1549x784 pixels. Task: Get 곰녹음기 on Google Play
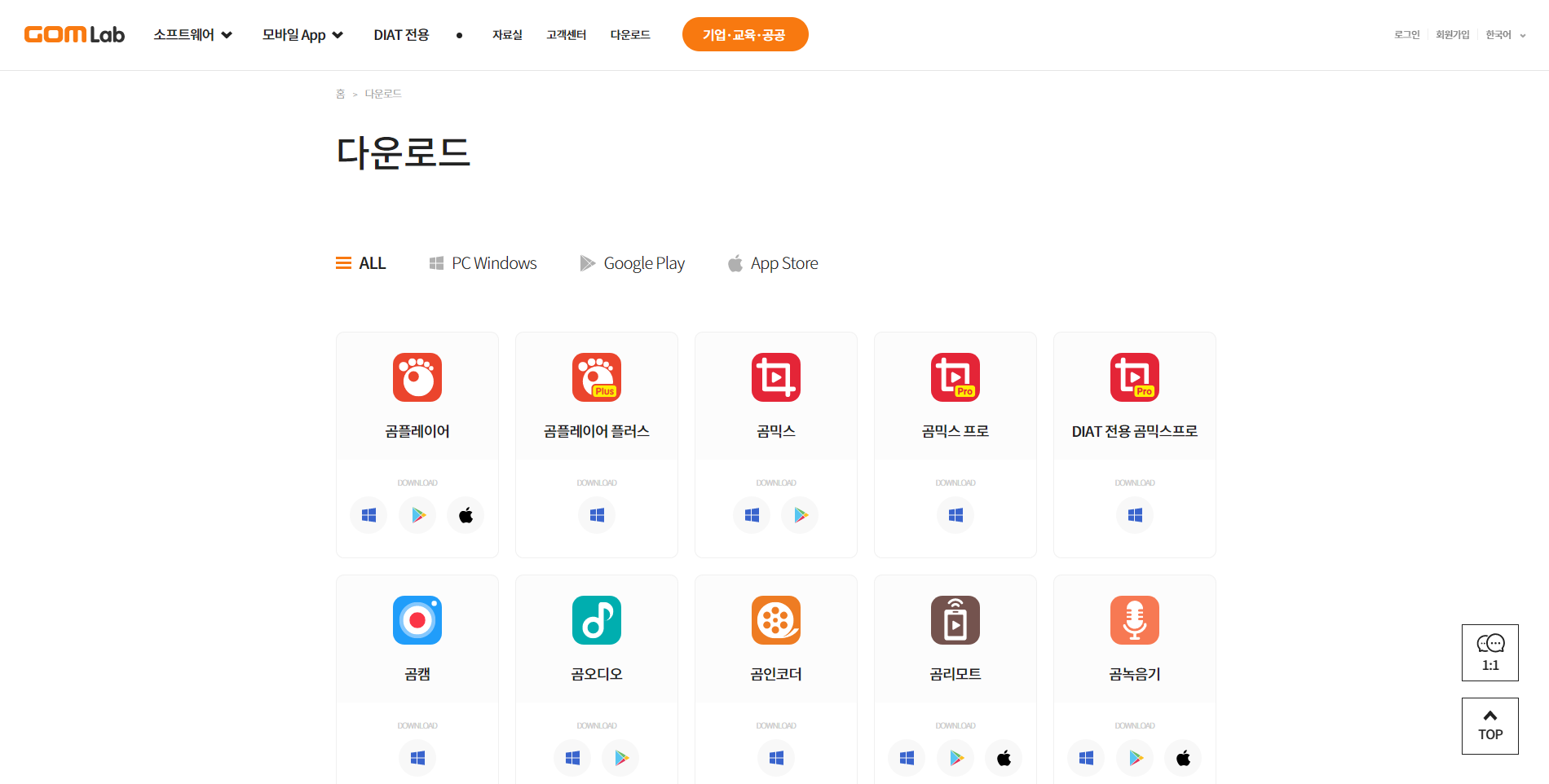pos(1135,758)
